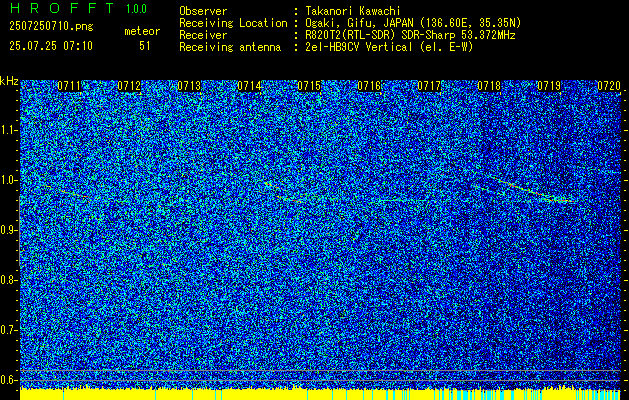Click the 0717 time marker
629x400 pixels.
[x=429, y=86]
